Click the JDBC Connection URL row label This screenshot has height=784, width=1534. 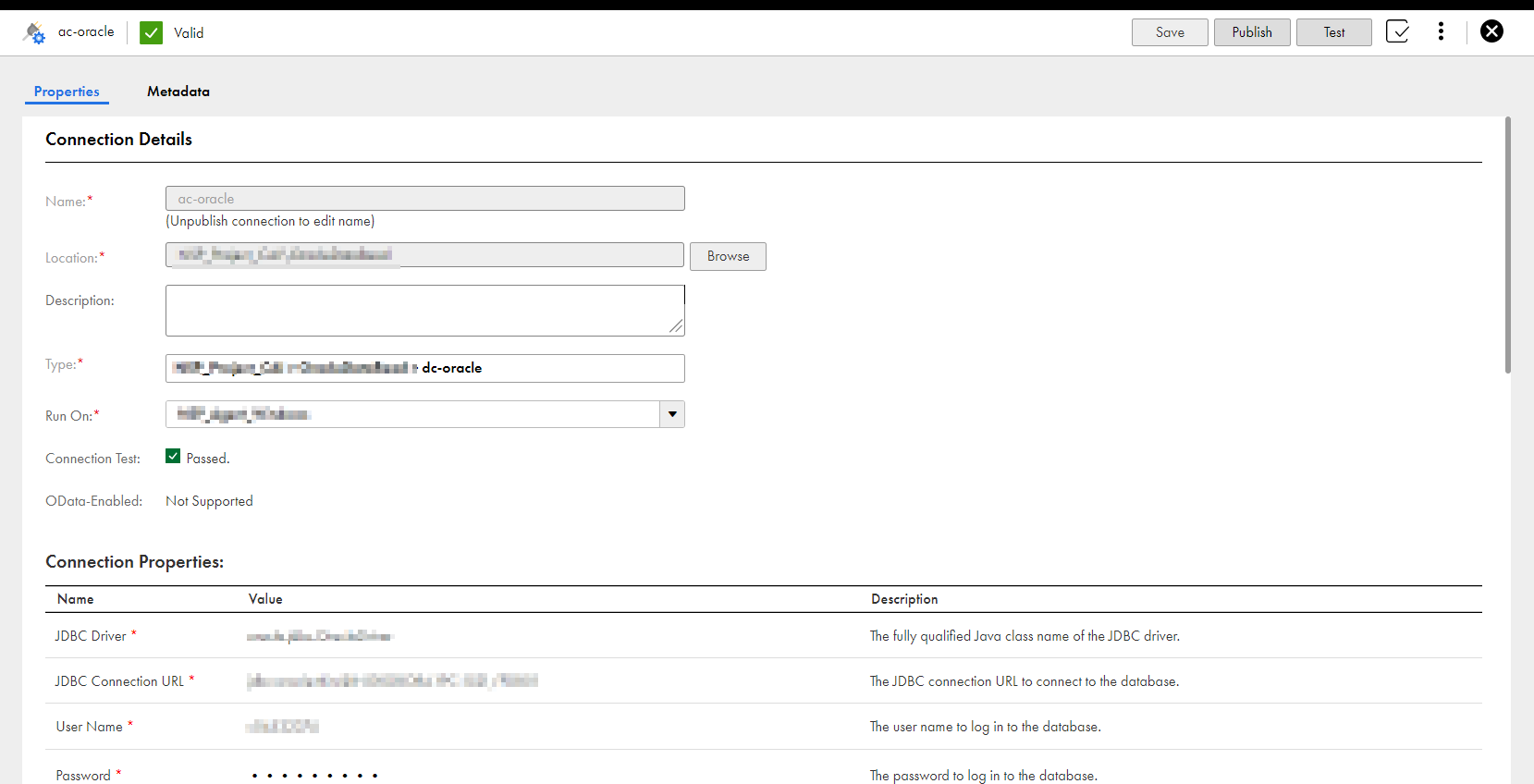click(x=119, y=681)
